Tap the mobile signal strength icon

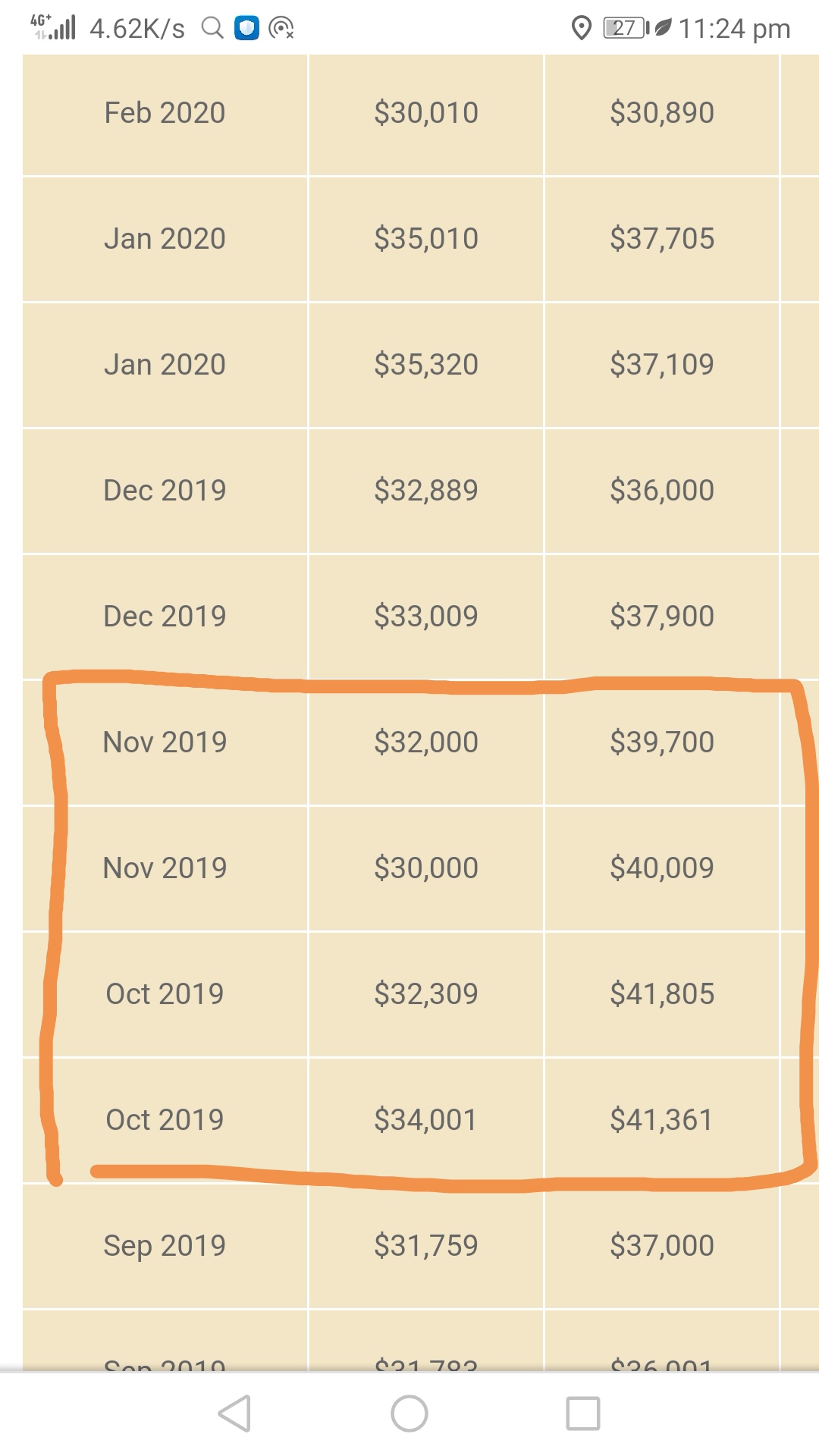(x=55, y=27)
